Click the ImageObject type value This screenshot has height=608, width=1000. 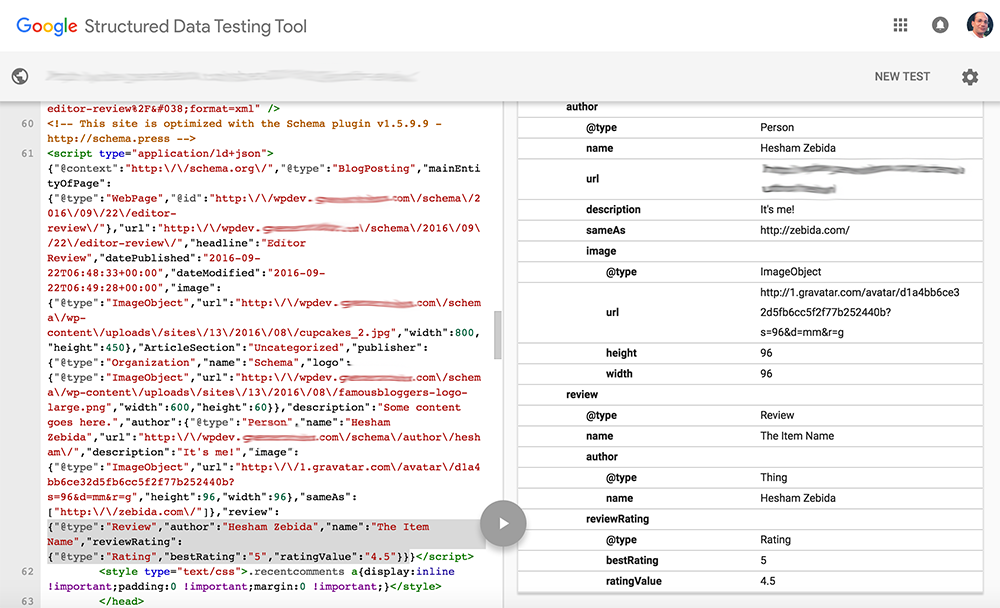point(790,272)
